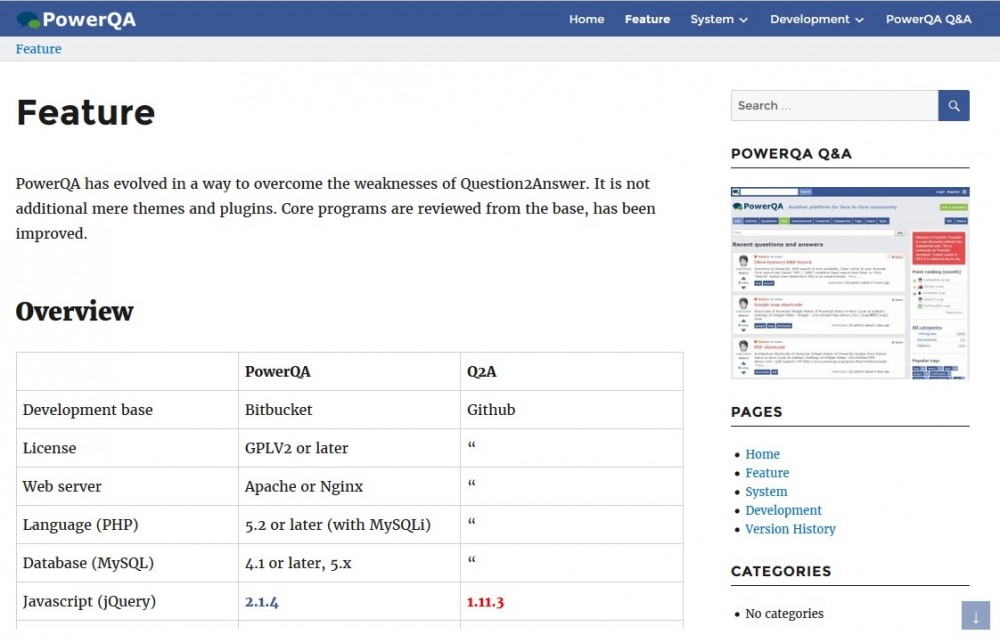Open System link in Pages sidebar
The height and width of the screenshot is (643, 1000).
[x=766, y=492]
